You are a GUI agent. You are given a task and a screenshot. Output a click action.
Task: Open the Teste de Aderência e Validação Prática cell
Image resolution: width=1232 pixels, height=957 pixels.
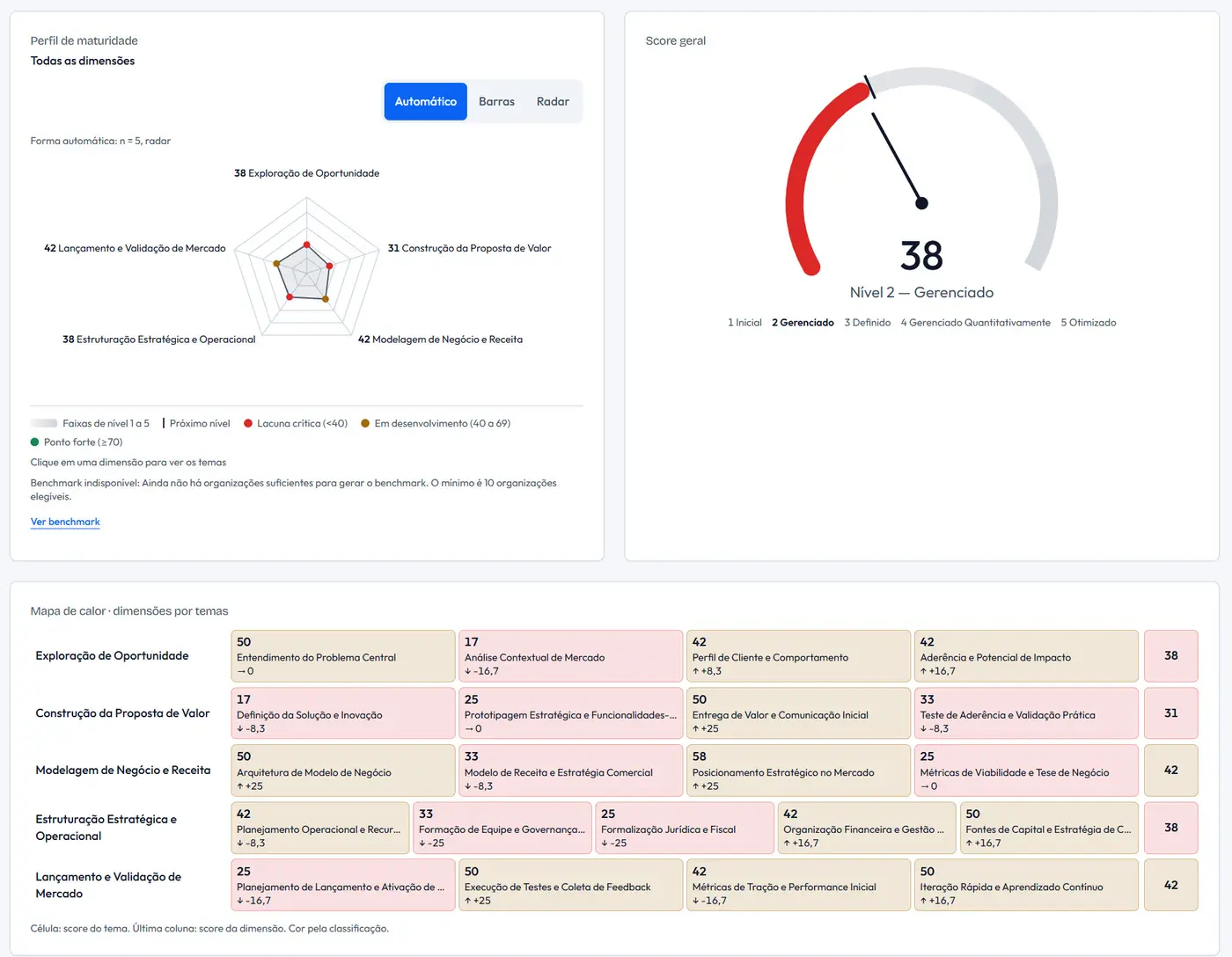click(1027, 713)
